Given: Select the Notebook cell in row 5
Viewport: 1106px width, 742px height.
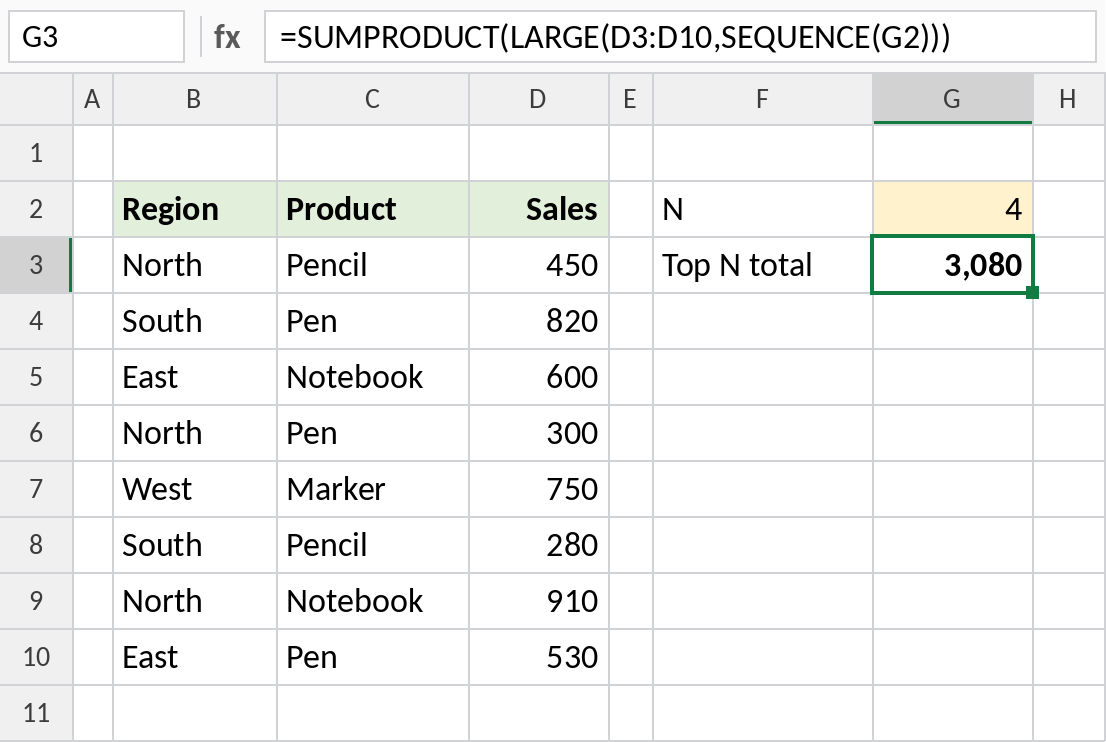Looking at the screenshot, I should point(372,377).
